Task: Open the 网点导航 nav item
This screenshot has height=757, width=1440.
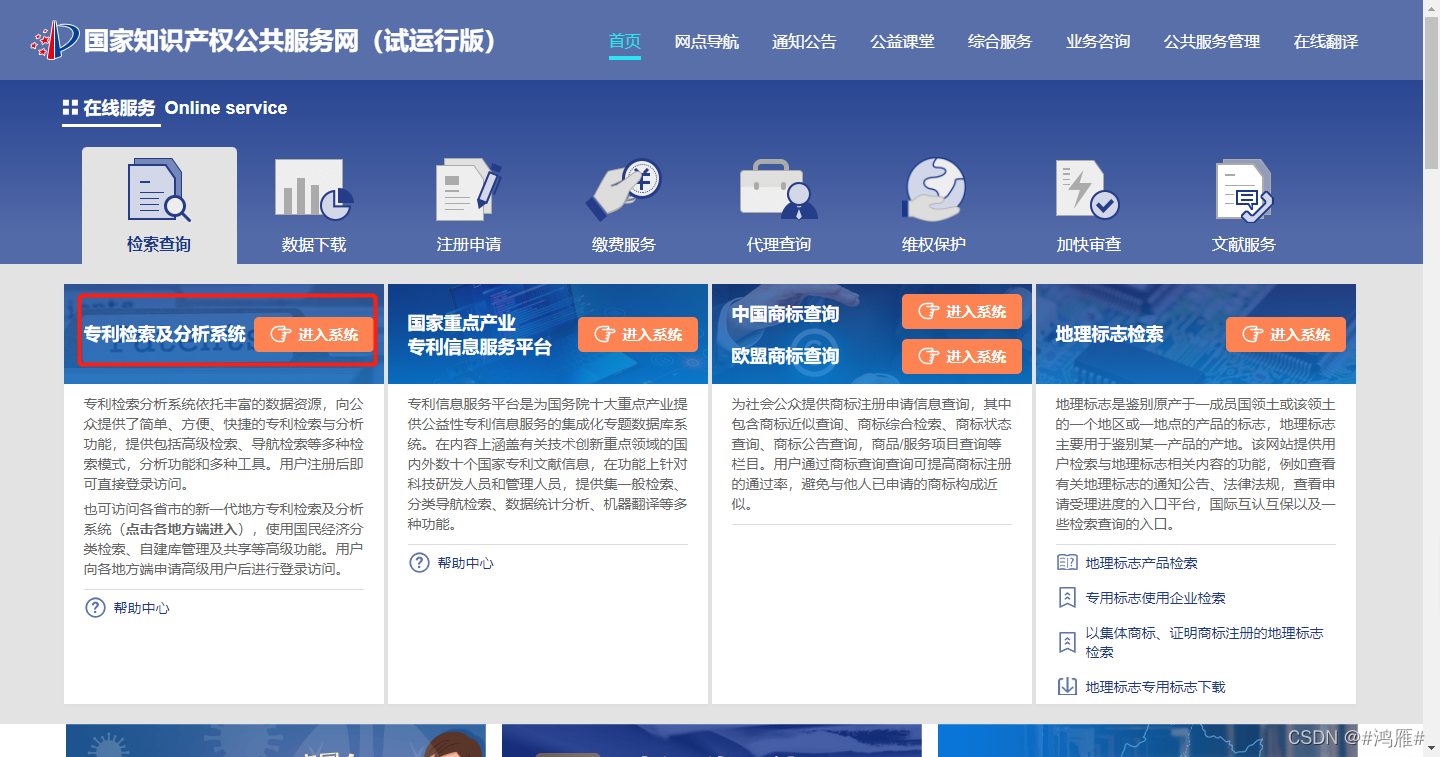Action: coord(707,42)
